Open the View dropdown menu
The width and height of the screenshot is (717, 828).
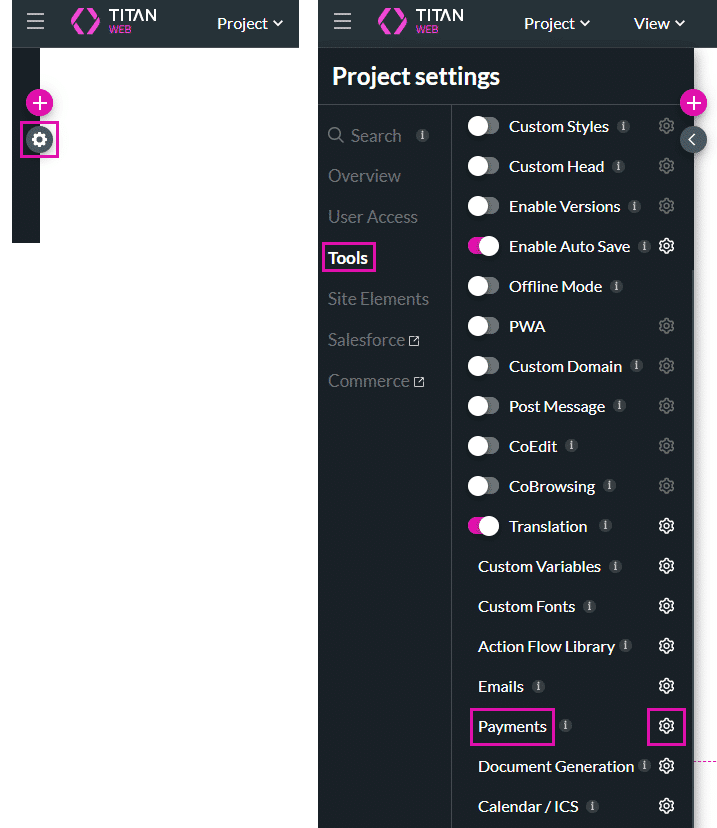click(x=659, y=23)
